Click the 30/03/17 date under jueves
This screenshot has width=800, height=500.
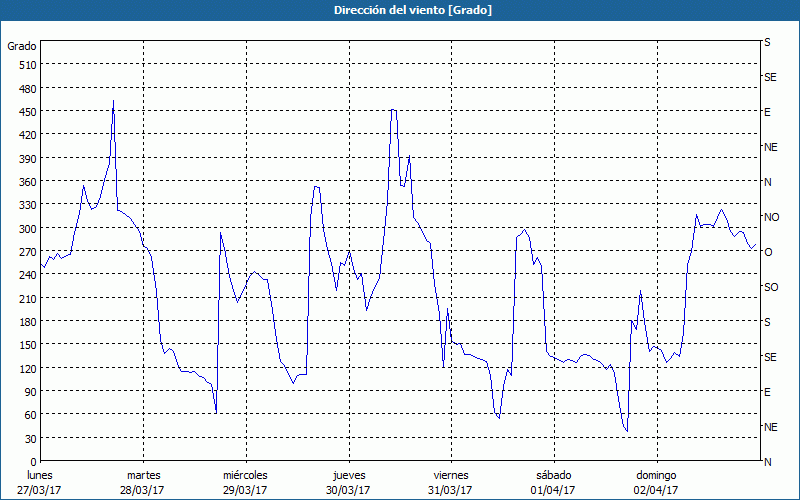[348, 490]
